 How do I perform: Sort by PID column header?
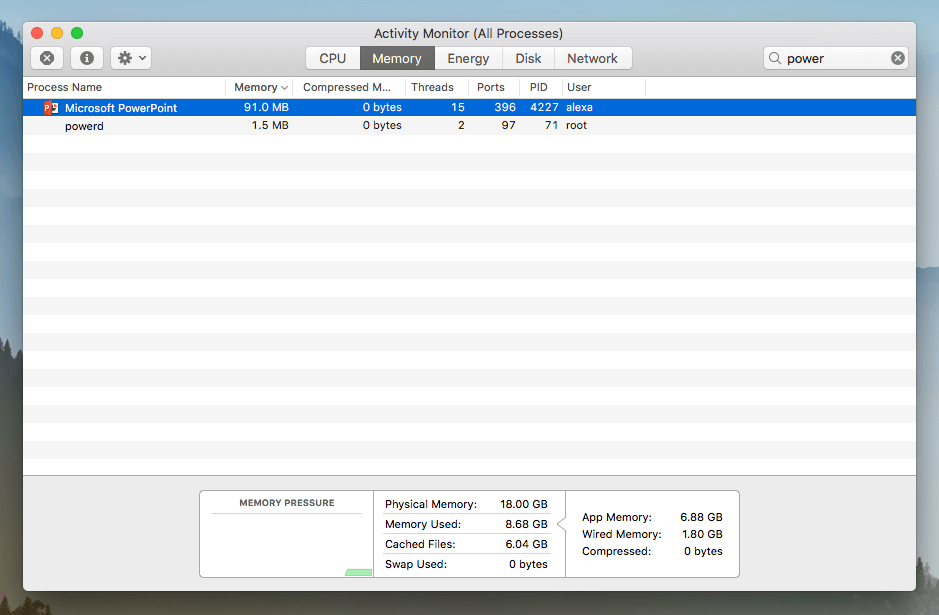(541, 87)
